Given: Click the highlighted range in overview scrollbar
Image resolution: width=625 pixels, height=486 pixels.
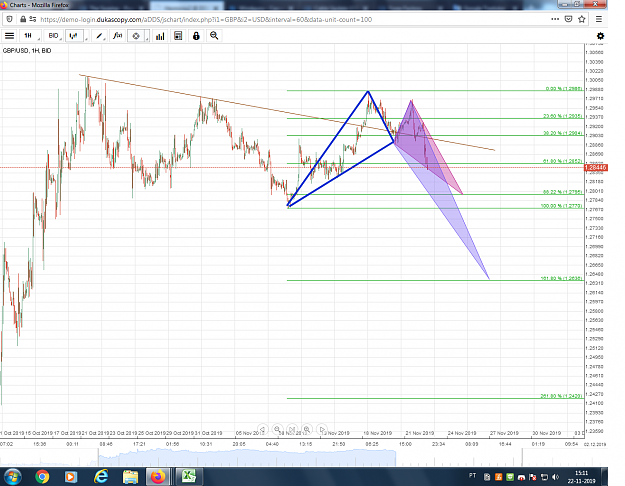Looking at the screenshot, I should pos(247,457).
